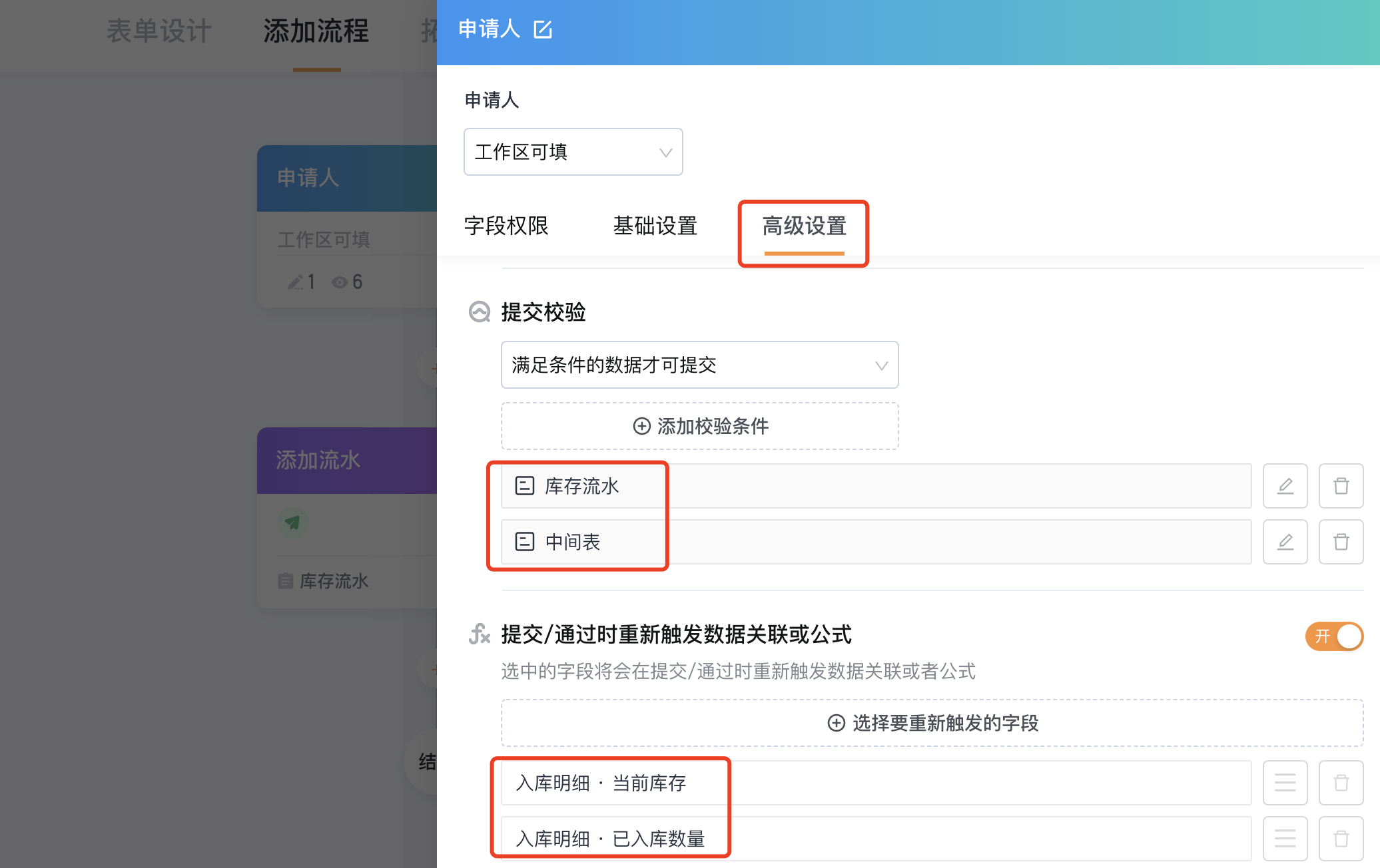Screen dimensions: 1380x868
Task: Delete the 入库明细 · 当前库存 field
Action: coord(1341,783)
